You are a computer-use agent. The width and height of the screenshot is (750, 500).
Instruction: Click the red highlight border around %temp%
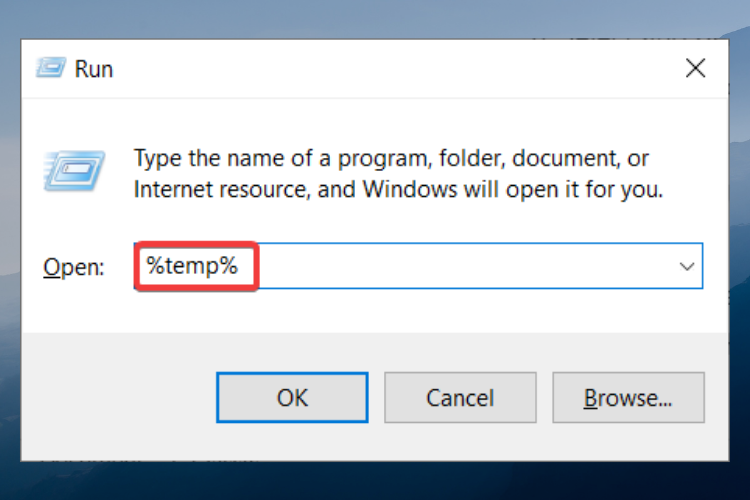(197, 244)
